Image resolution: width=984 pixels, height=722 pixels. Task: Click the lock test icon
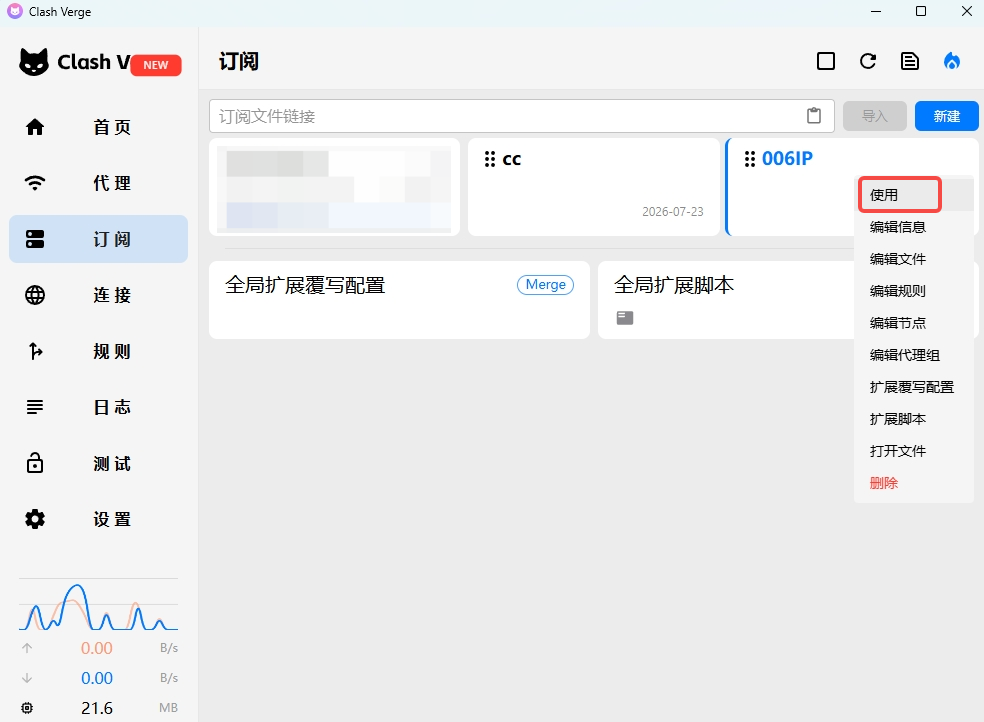(x=35, y=463)
